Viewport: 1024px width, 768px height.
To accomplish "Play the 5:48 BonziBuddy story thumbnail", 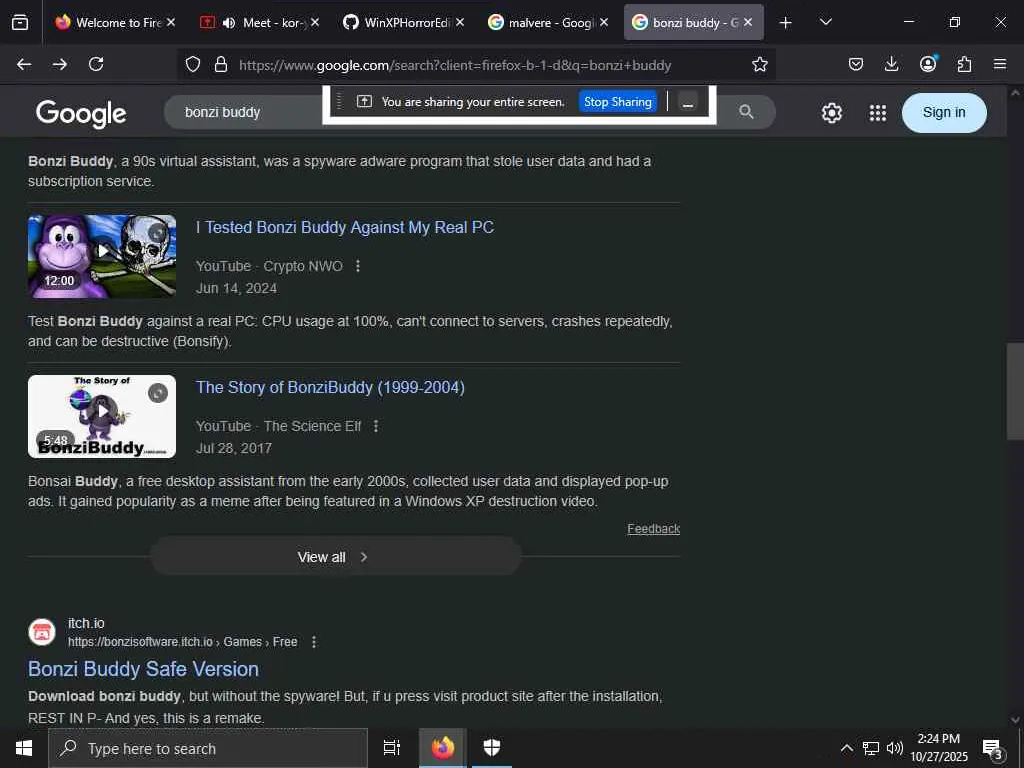I will pos(102,416).
